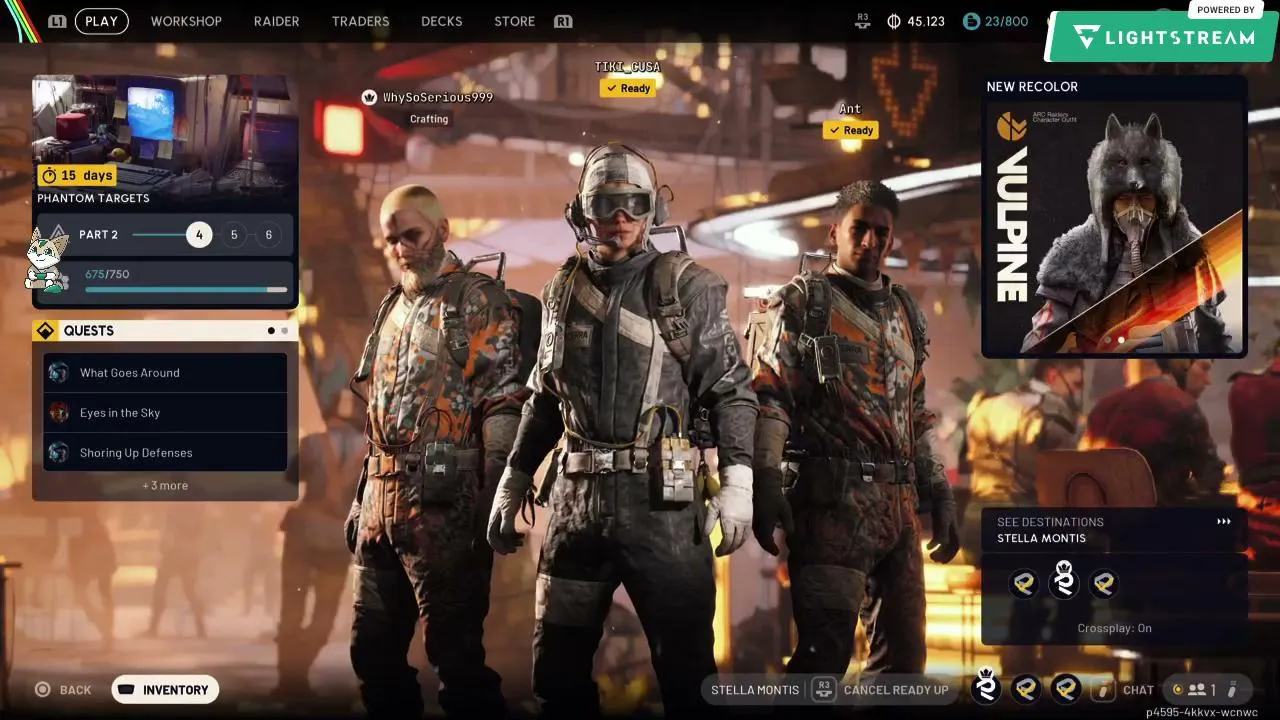Expand the +3 more quests list

(165, 486)
